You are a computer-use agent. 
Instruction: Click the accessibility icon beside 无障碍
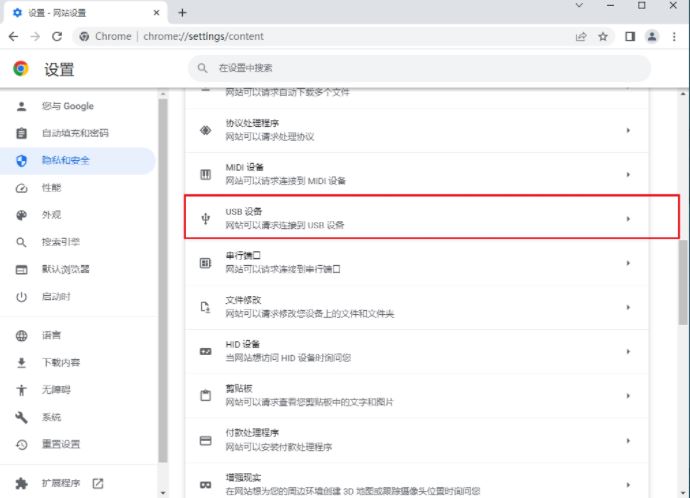click(x=21, y=390)
